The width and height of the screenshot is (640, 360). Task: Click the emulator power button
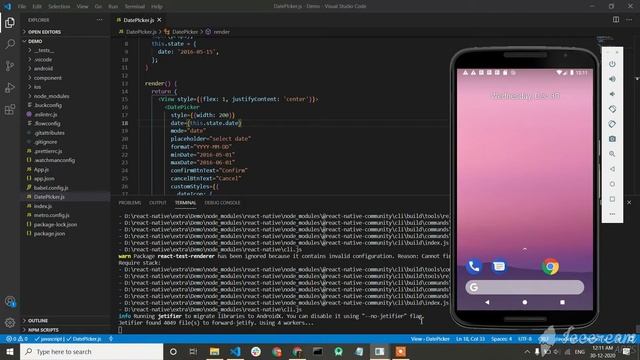click(x=612, y=64)
